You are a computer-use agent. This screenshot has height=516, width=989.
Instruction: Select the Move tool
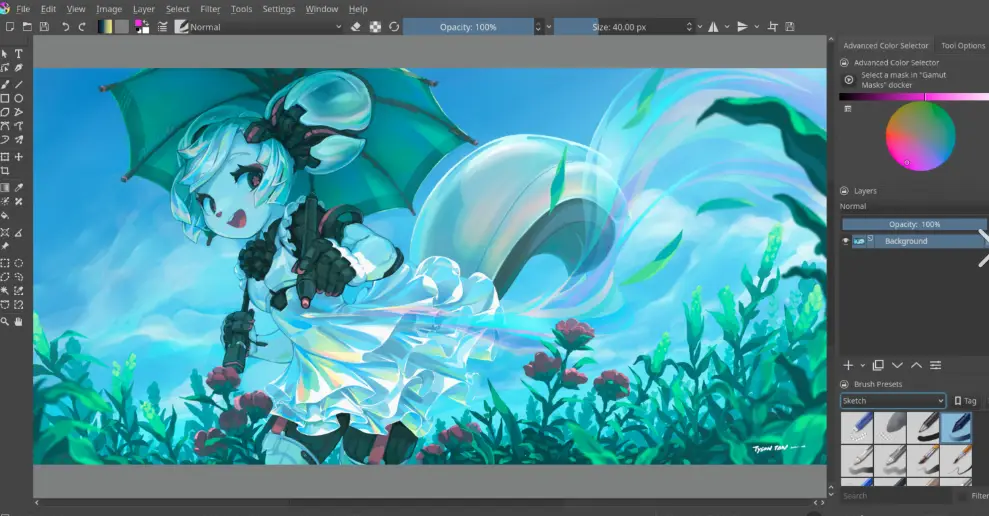[x=19, y=156]
